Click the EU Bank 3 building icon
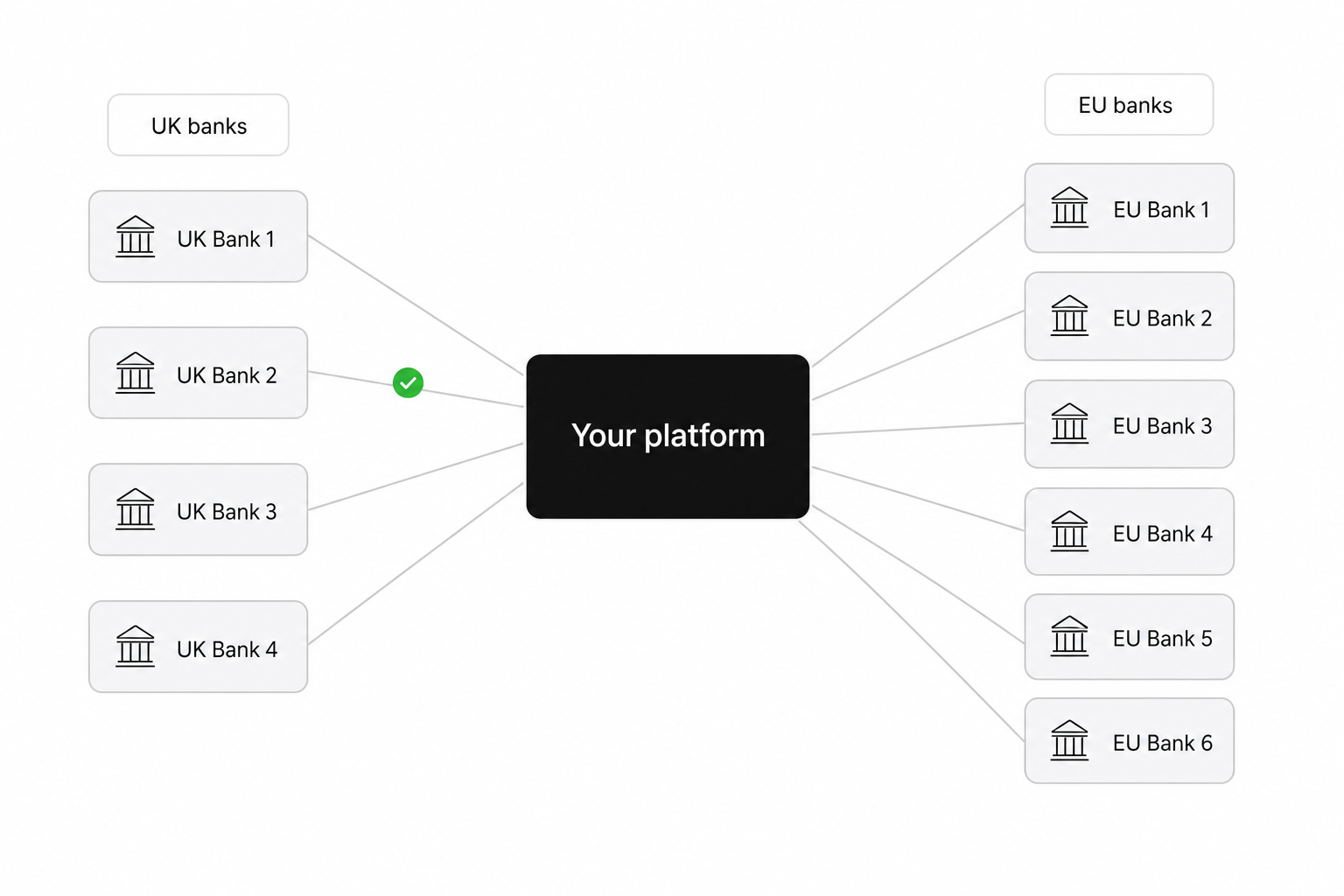1344x896 pixels. pos(1069,423)
